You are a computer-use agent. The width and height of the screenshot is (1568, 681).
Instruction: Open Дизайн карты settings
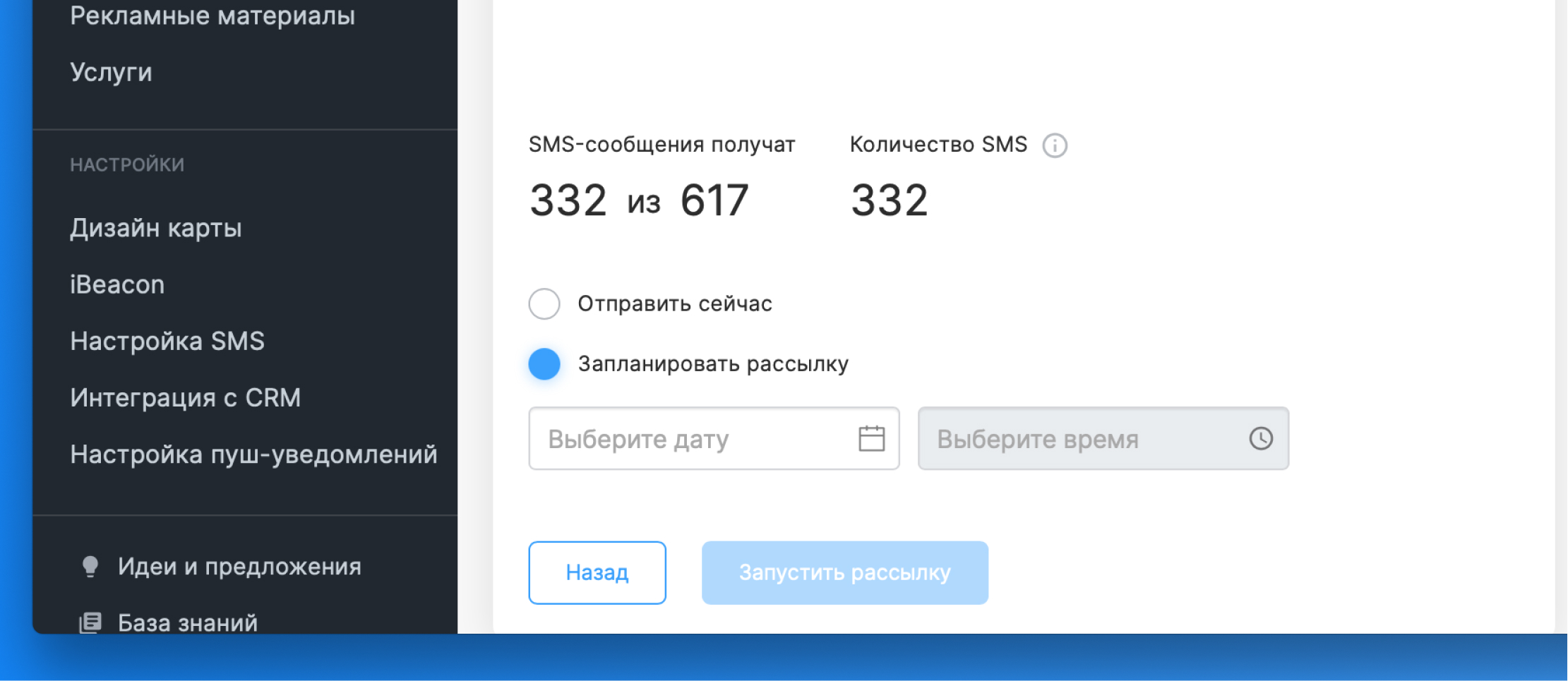(156, 228)
